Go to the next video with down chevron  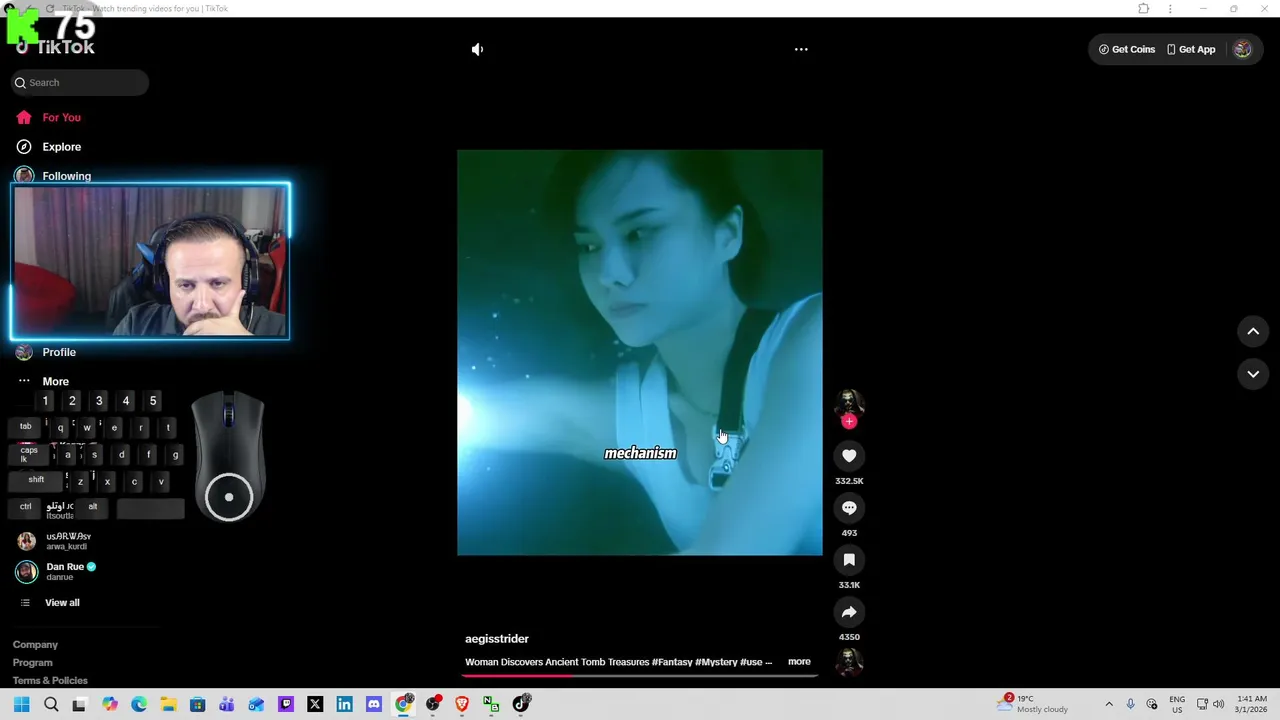click(x=1253, y=374)
